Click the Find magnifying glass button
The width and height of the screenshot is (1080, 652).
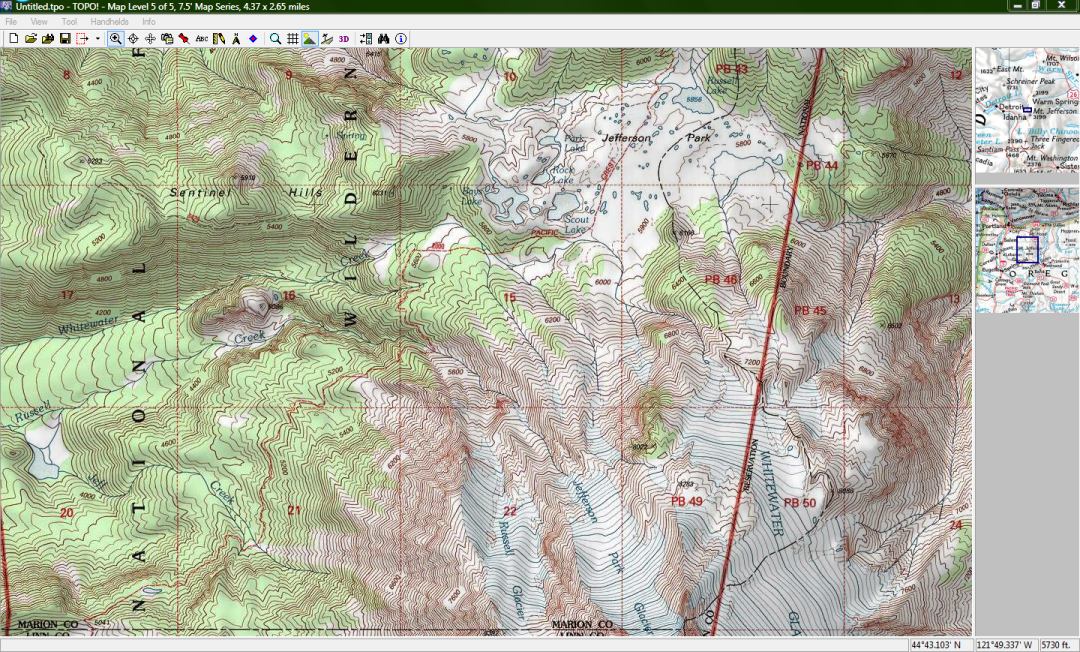pos(275,39)
